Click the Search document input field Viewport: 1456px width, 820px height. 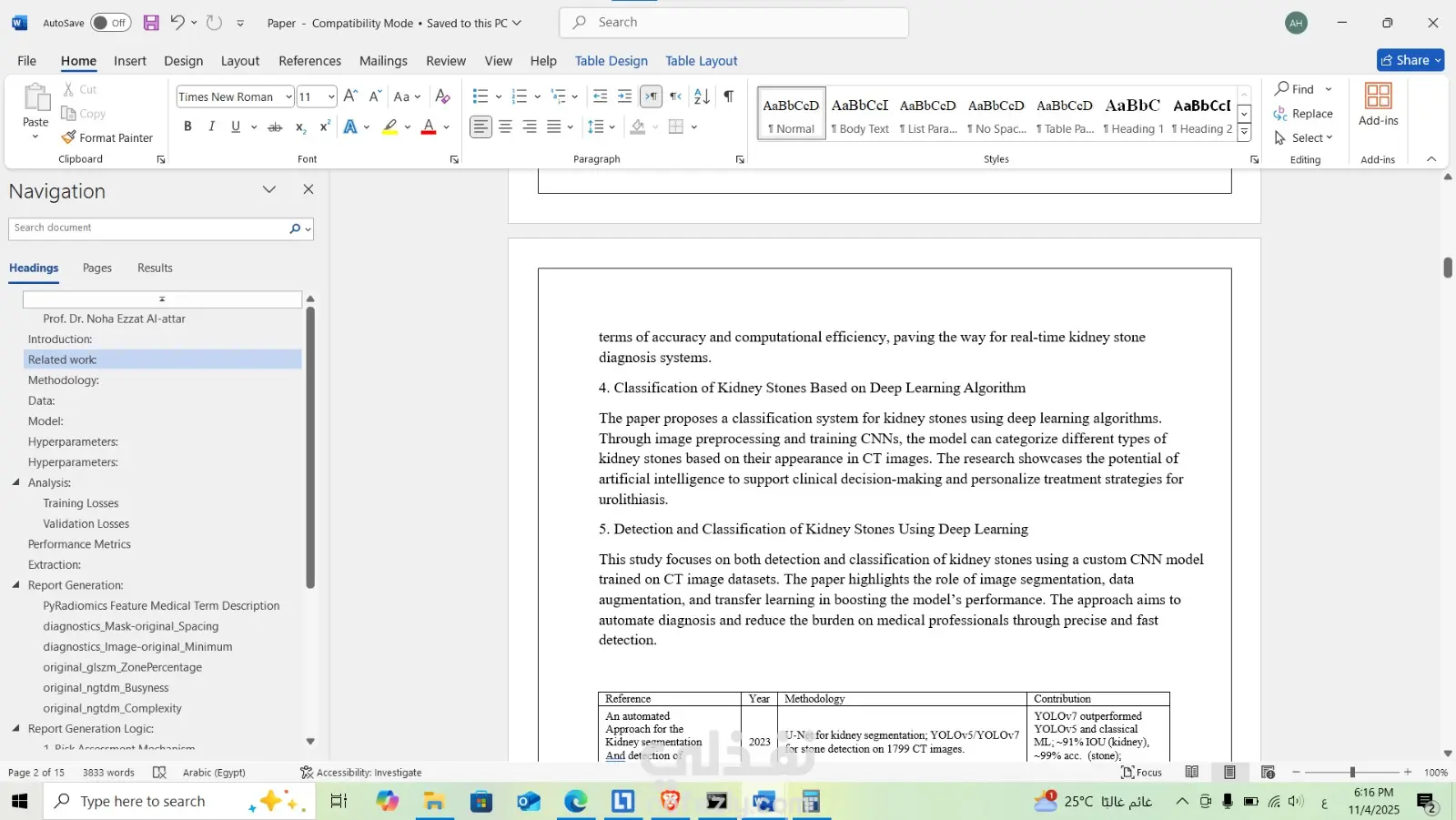pyautogui.click(x=146, y=228)
